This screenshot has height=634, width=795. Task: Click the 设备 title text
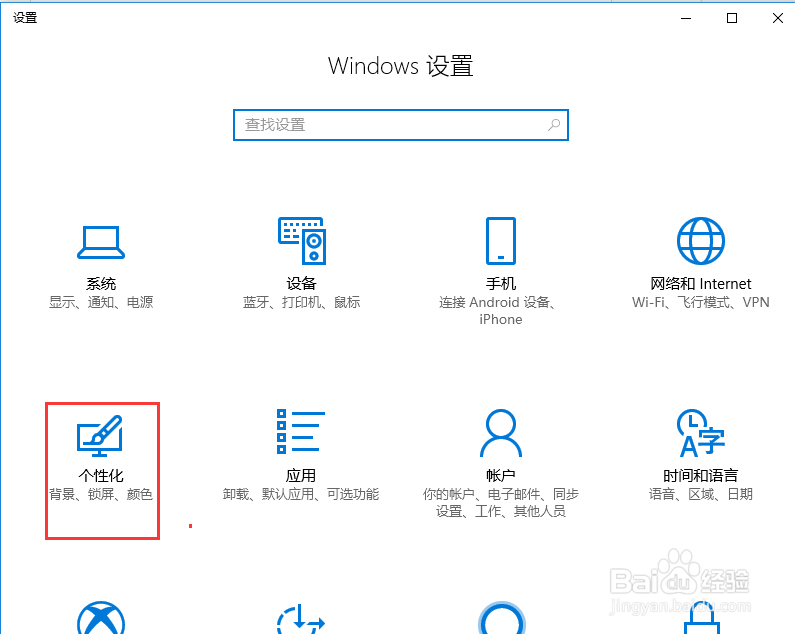301,284
